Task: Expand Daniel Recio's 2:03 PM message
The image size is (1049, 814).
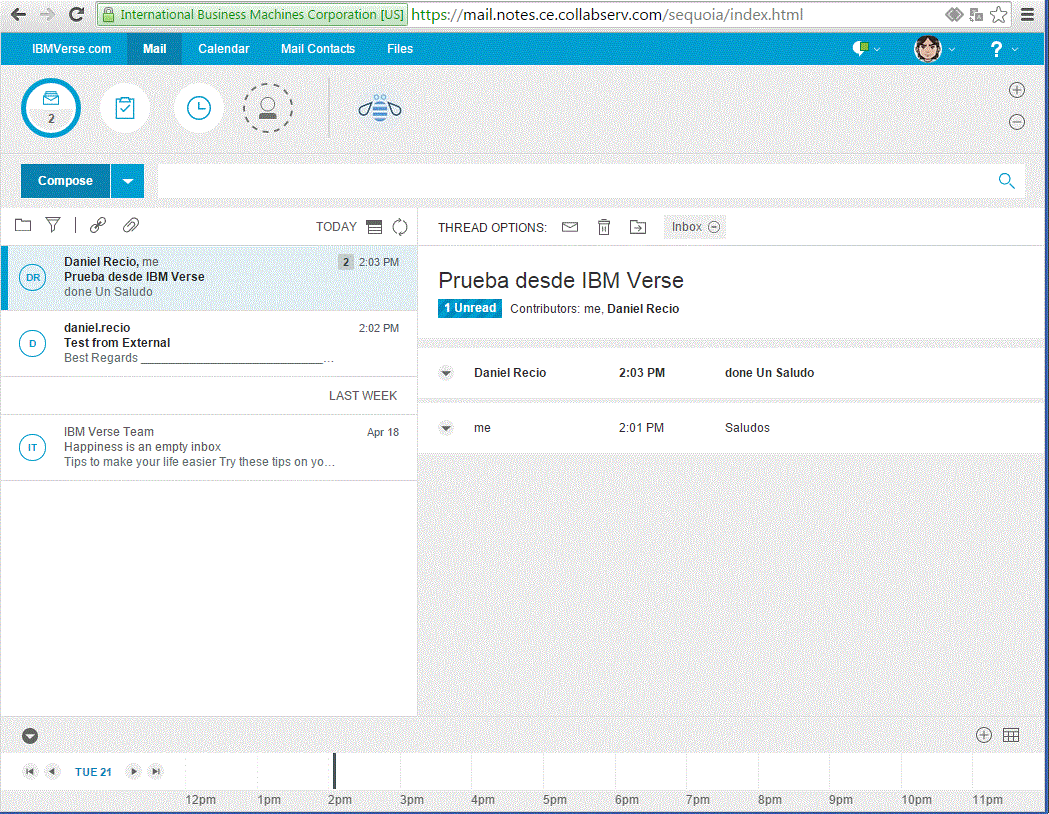Action: pos(446,373)
